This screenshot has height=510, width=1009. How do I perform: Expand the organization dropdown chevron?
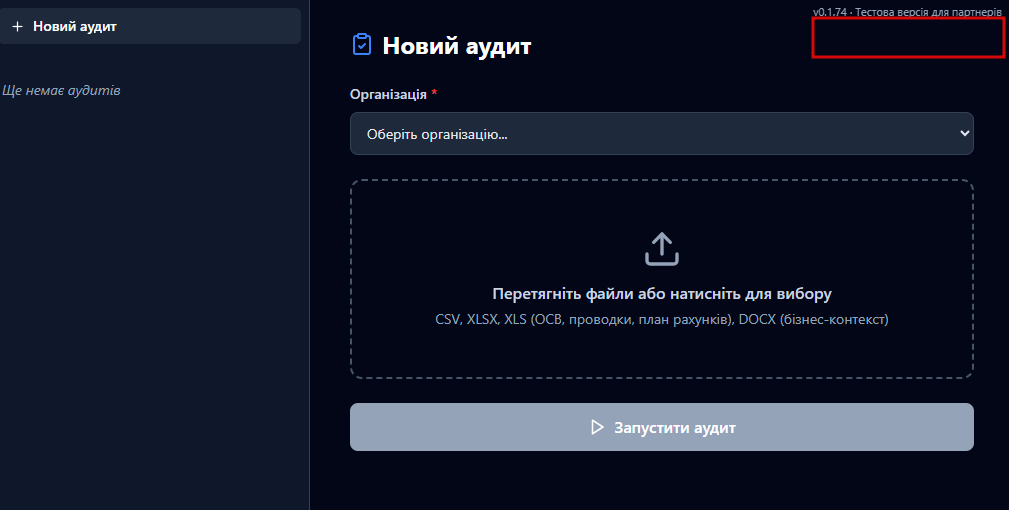[x=964, y=133]
